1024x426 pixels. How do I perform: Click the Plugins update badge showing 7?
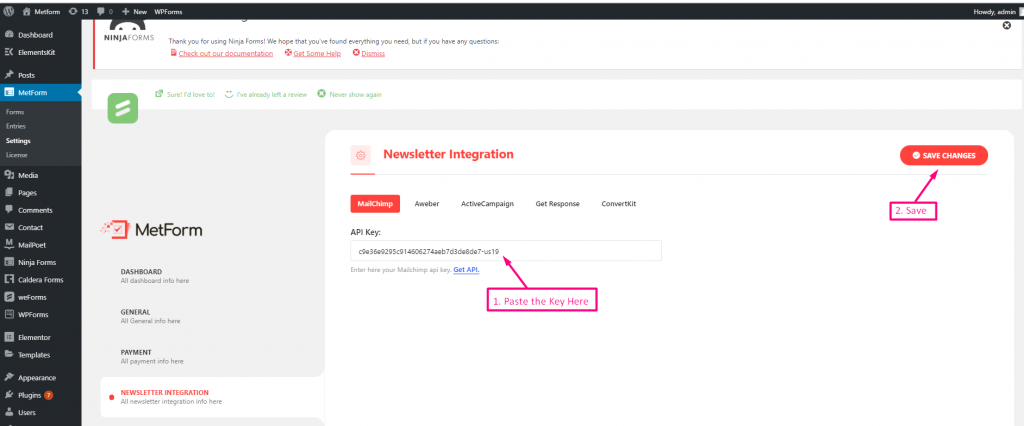click(x=49, y=395)
